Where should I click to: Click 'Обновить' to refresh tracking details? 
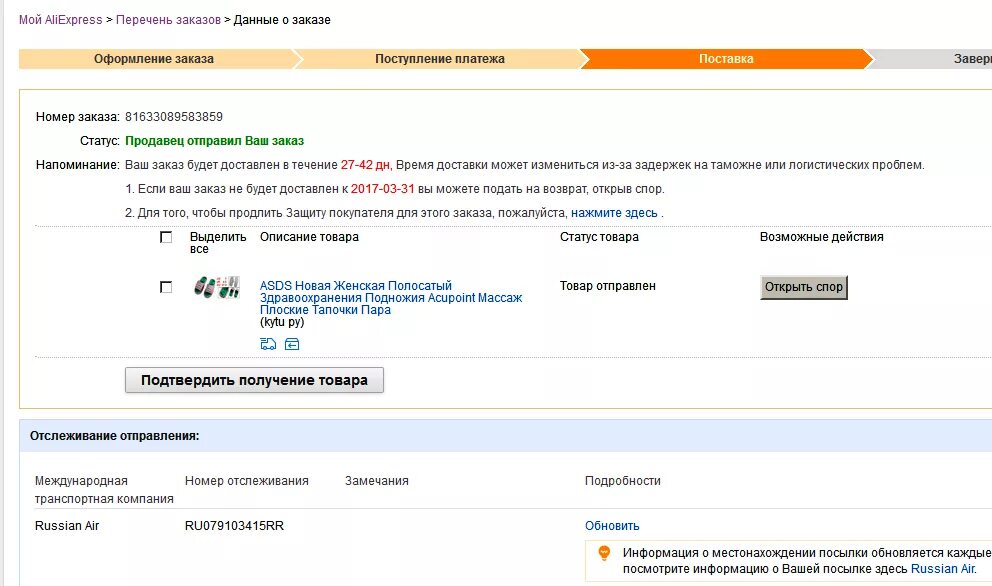pos(612,526)
